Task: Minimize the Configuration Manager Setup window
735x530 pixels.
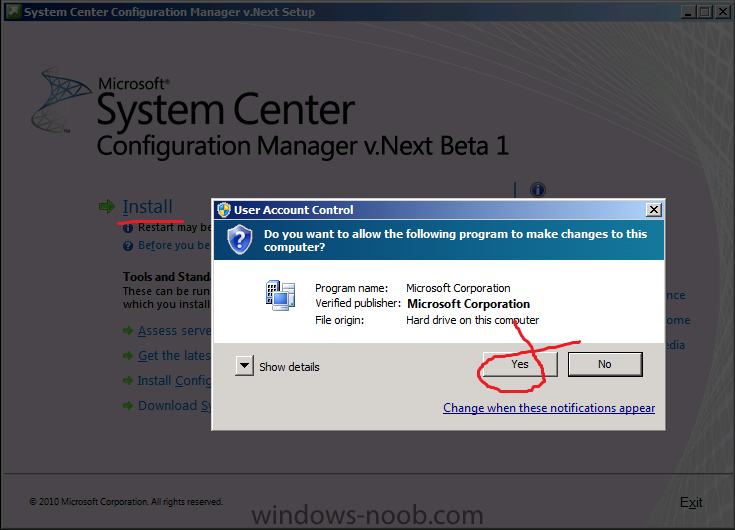Action: pyautogui.click(x=688, y=12)
